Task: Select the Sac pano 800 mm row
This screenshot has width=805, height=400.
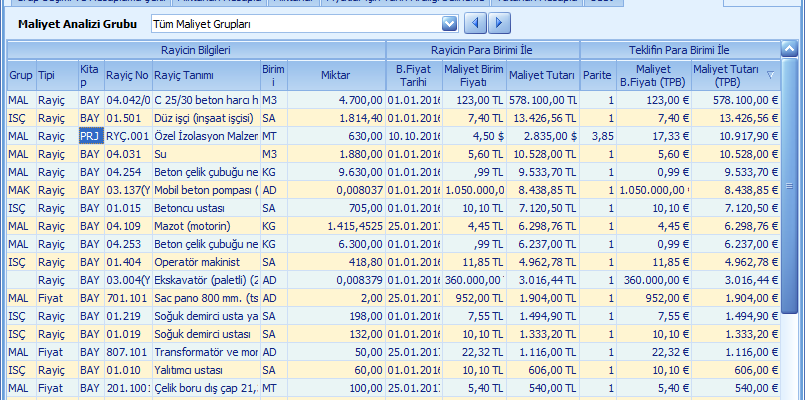Action: tap(205, 298)
